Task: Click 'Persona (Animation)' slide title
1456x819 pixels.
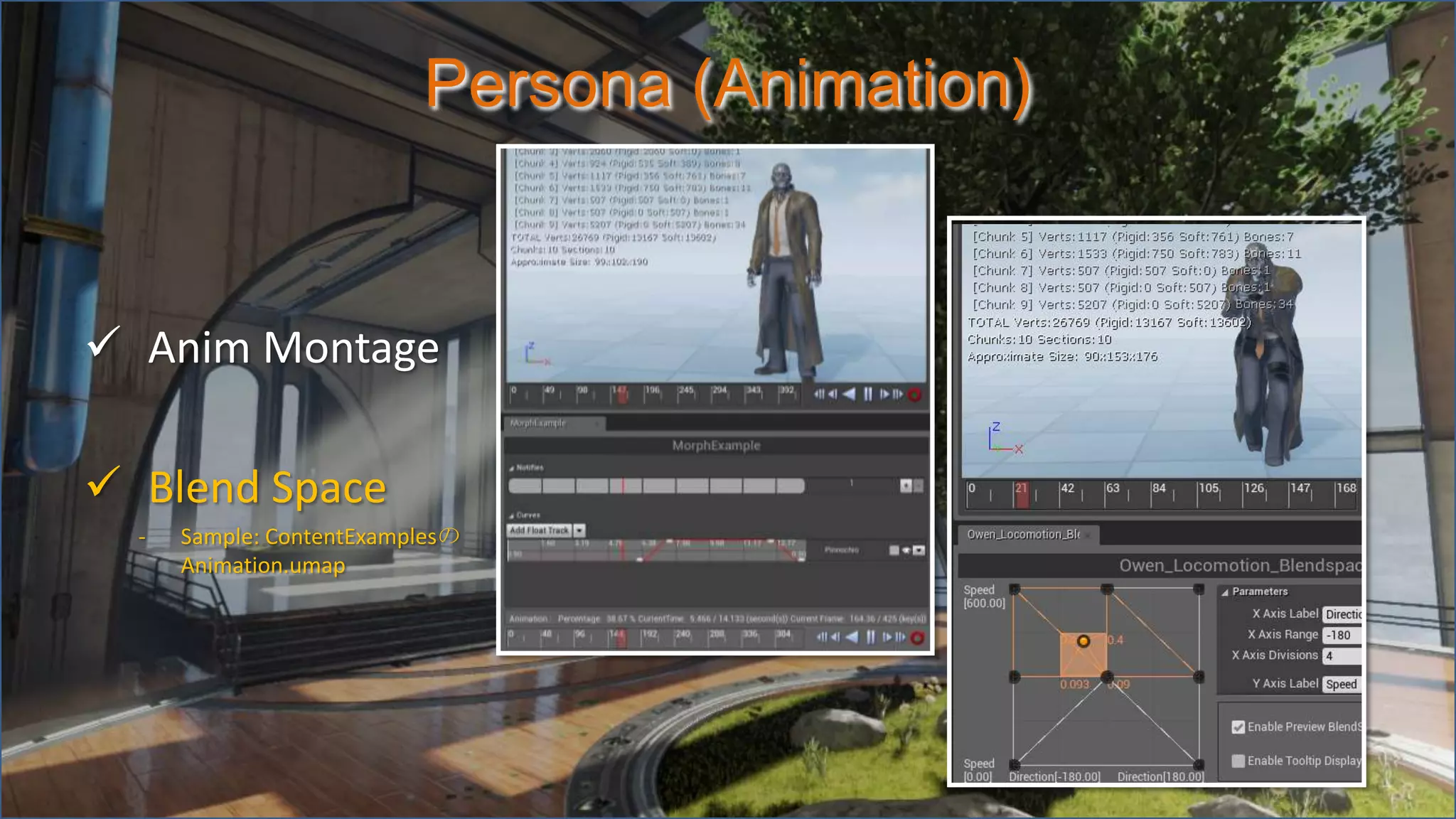Action: (x=728, y=85)
